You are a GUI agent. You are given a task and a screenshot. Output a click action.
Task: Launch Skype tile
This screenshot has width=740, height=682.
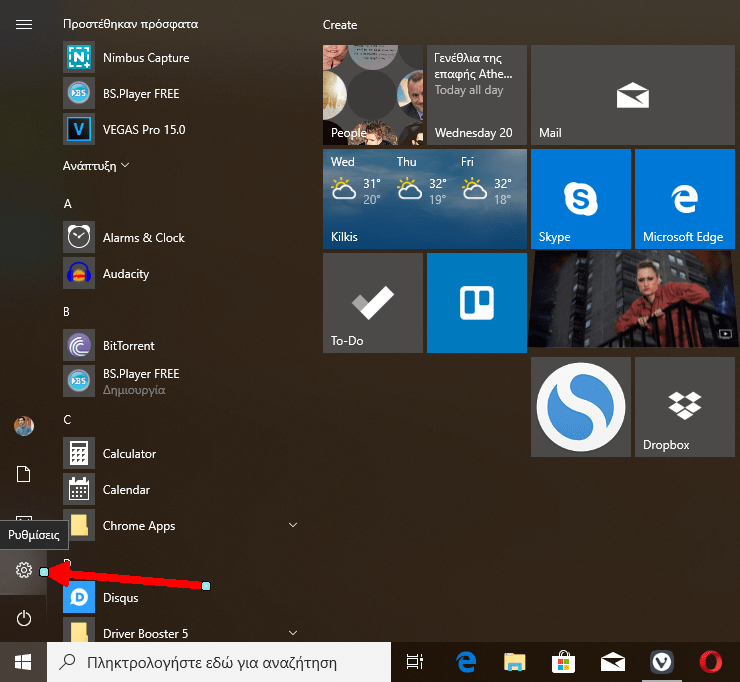click(x=581, y=199)
